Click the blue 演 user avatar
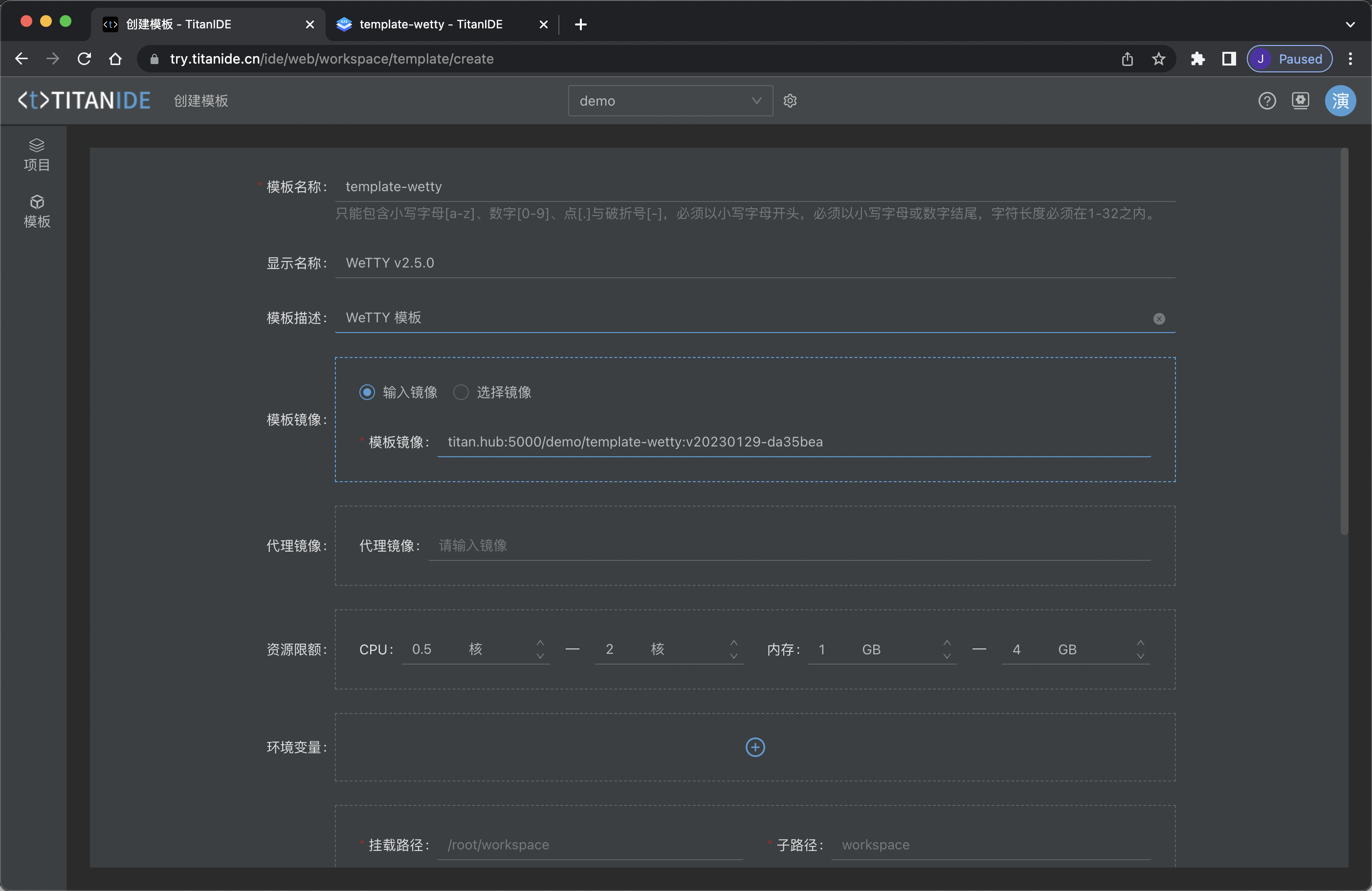The height and width of the screenshot is (891, 1372). [1340, 101]
